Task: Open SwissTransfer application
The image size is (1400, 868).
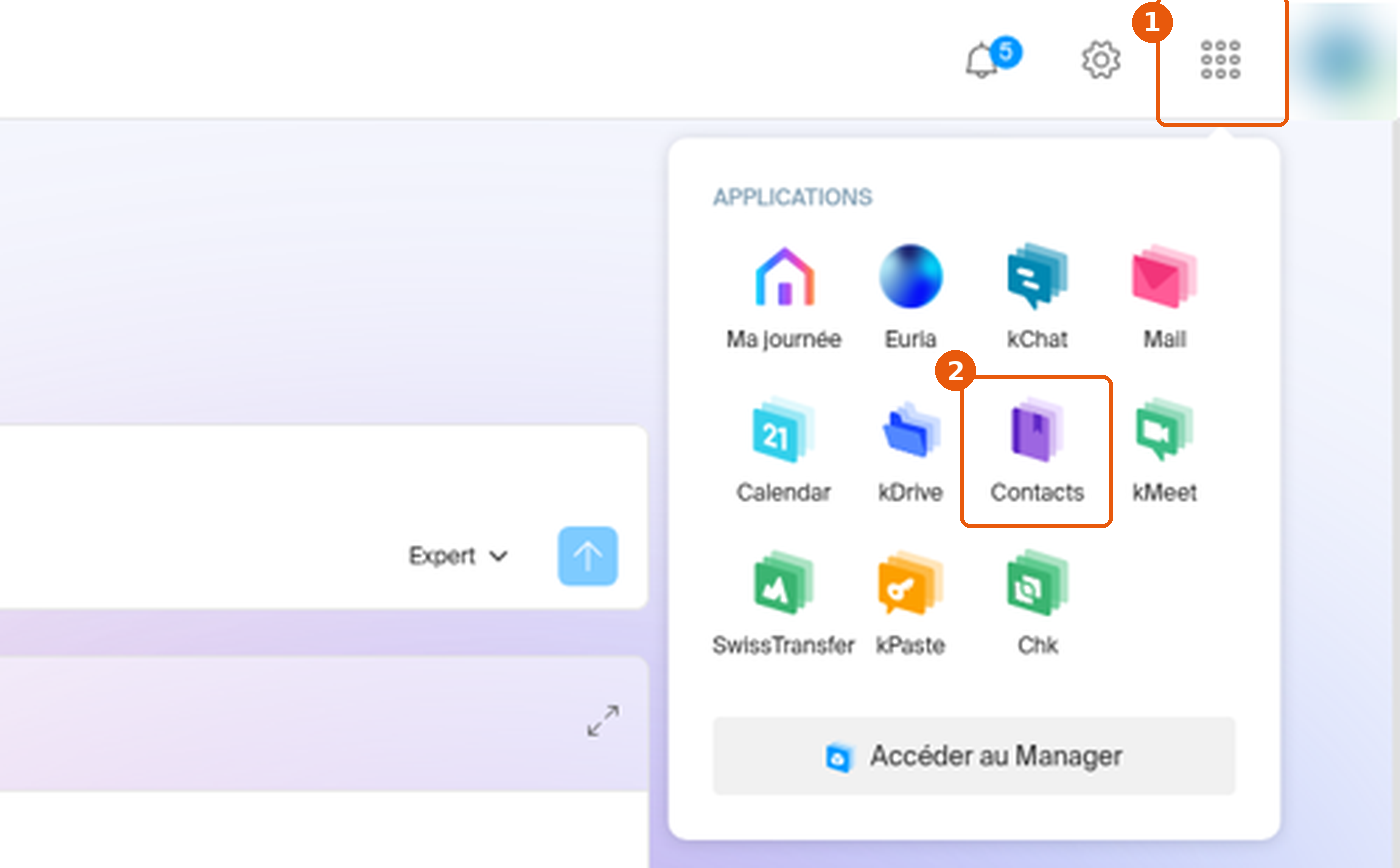Action: 784,604
